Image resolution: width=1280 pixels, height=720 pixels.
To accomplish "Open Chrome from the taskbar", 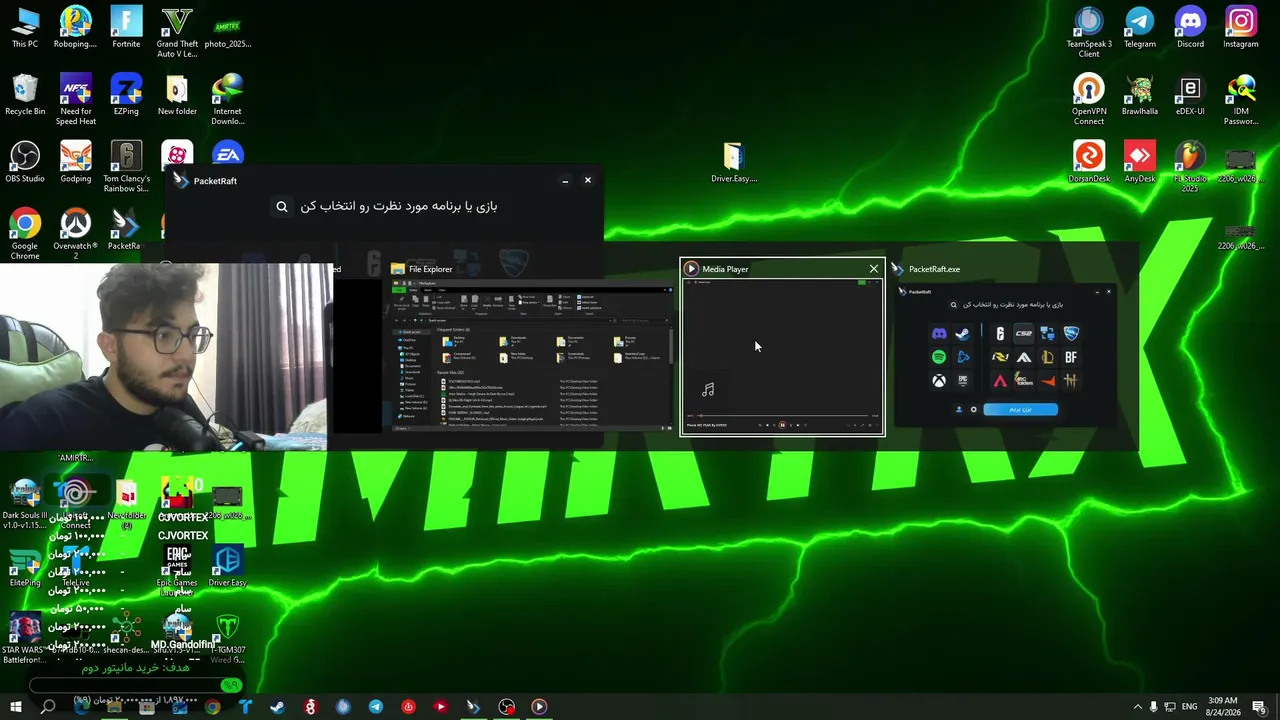I will click(x=212, y=707).
